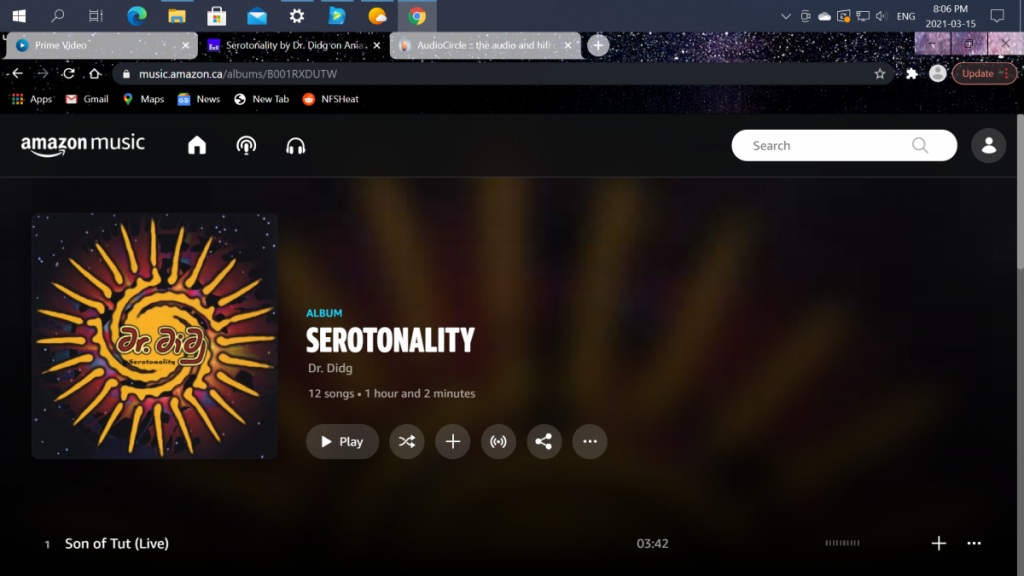Launch Microsoft Edge from taskbar

pos(136,16)
